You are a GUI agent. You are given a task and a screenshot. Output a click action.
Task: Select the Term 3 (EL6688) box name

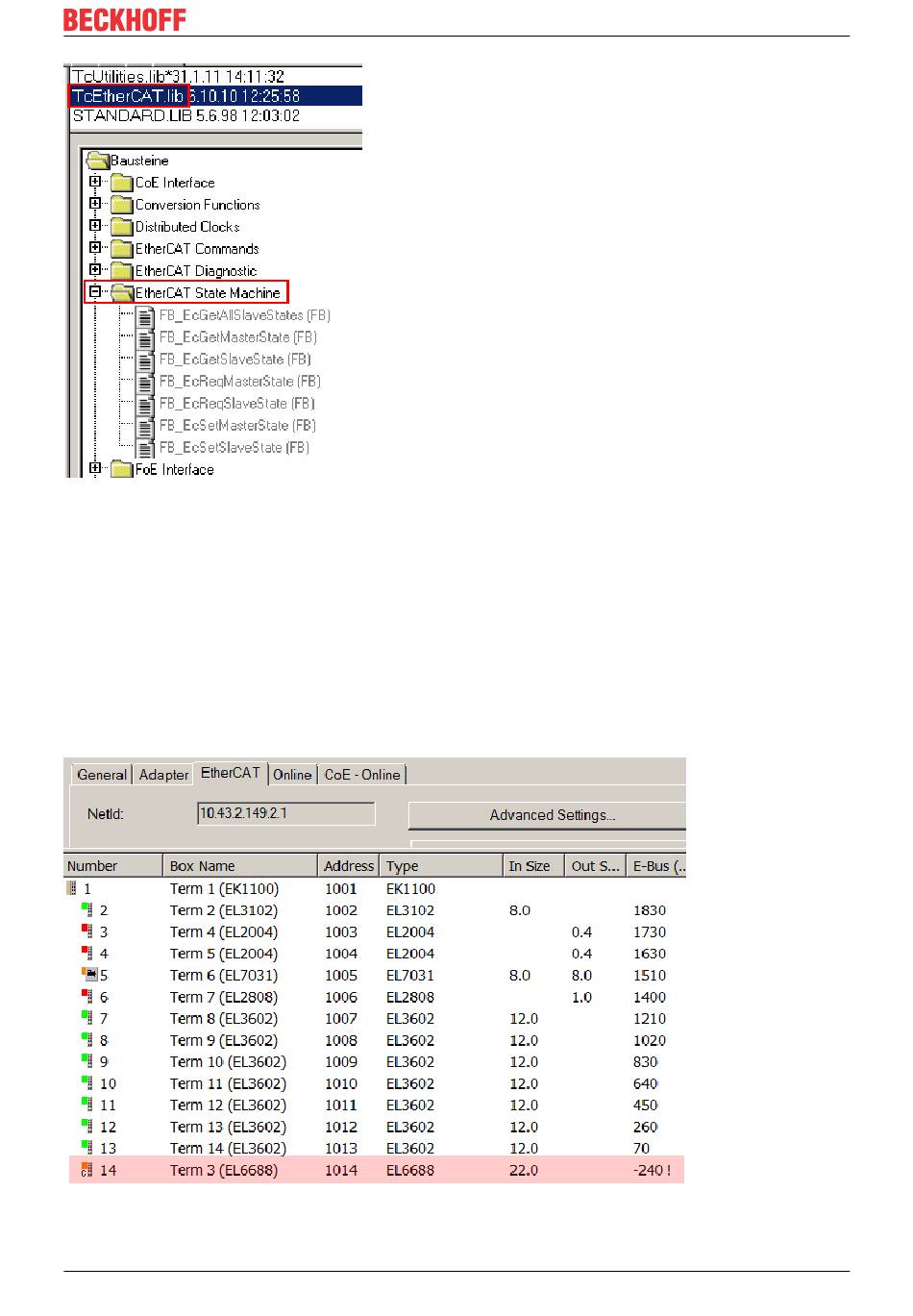click(x=224, y=1170)
